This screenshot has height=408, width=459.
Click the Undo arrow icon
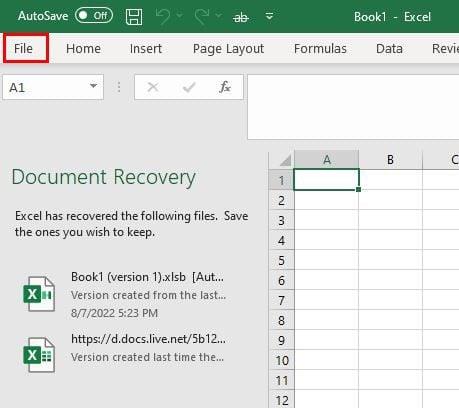pos(163,16)
